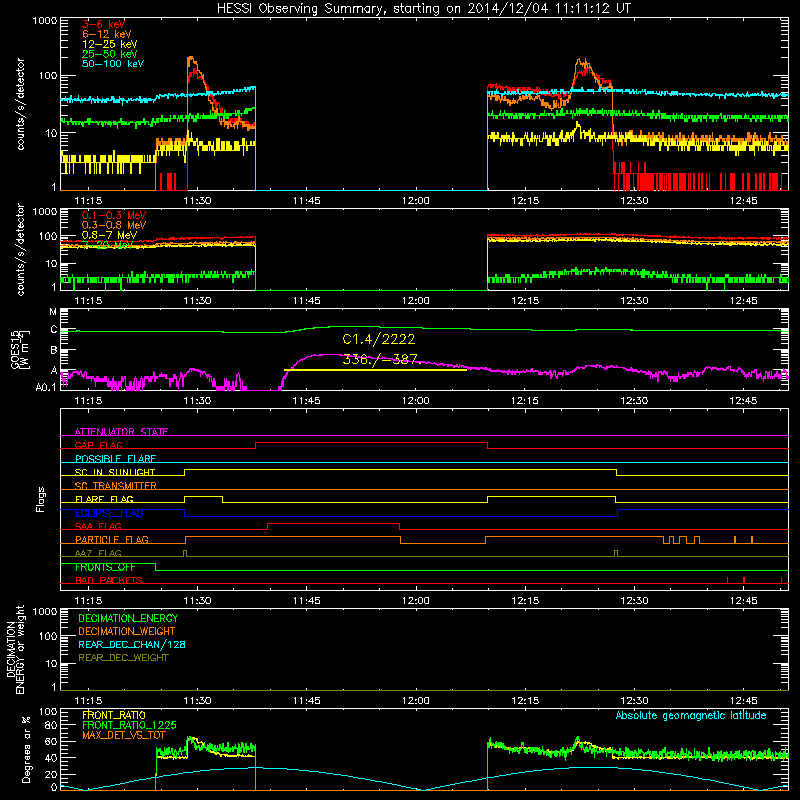
Task: Click the C level tick on GOES axis
Action: (x=54, y=330)
